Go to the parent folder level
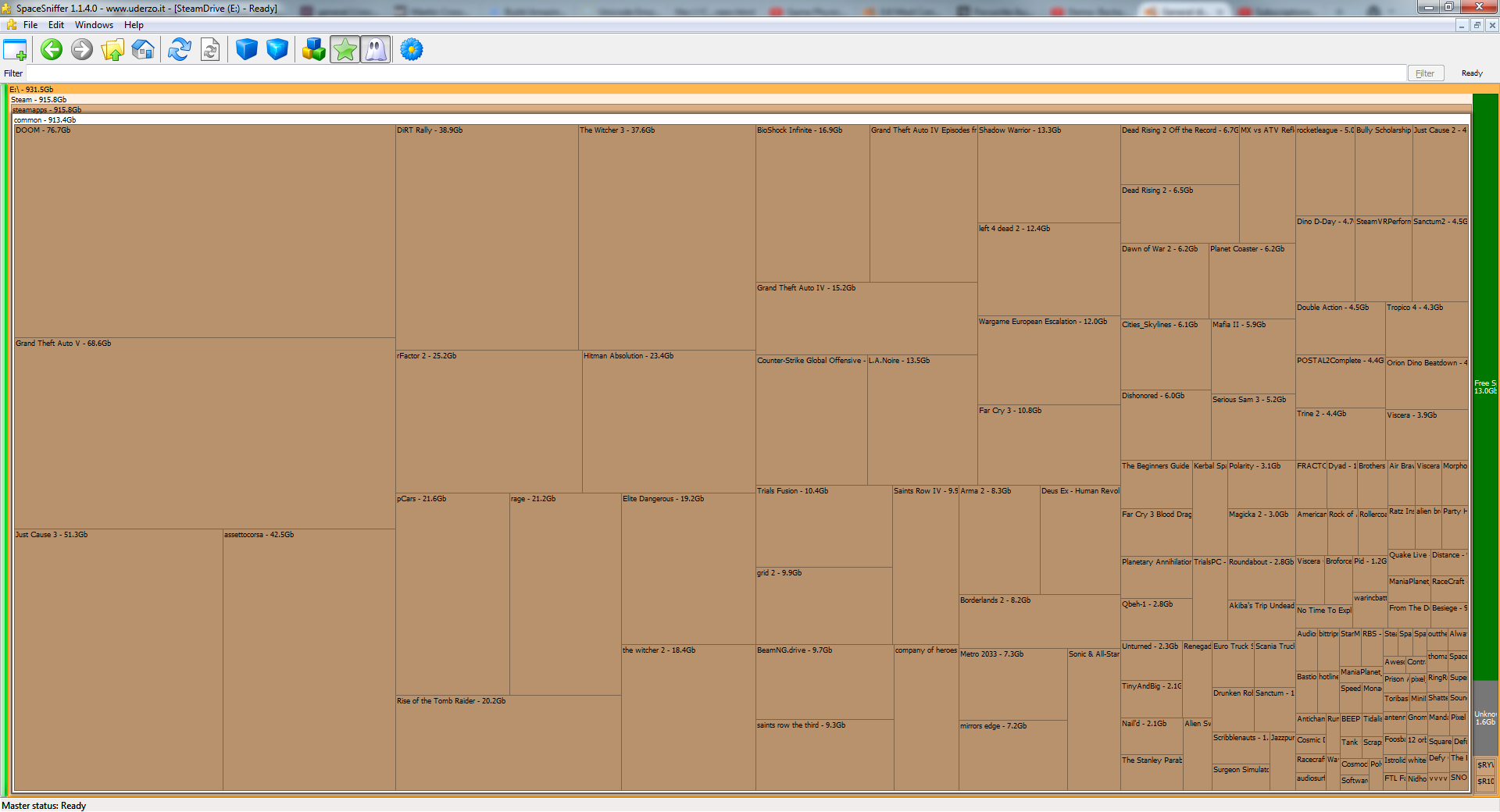Image resolution: width=1500 pixels, height=812 pixels. 112,50
